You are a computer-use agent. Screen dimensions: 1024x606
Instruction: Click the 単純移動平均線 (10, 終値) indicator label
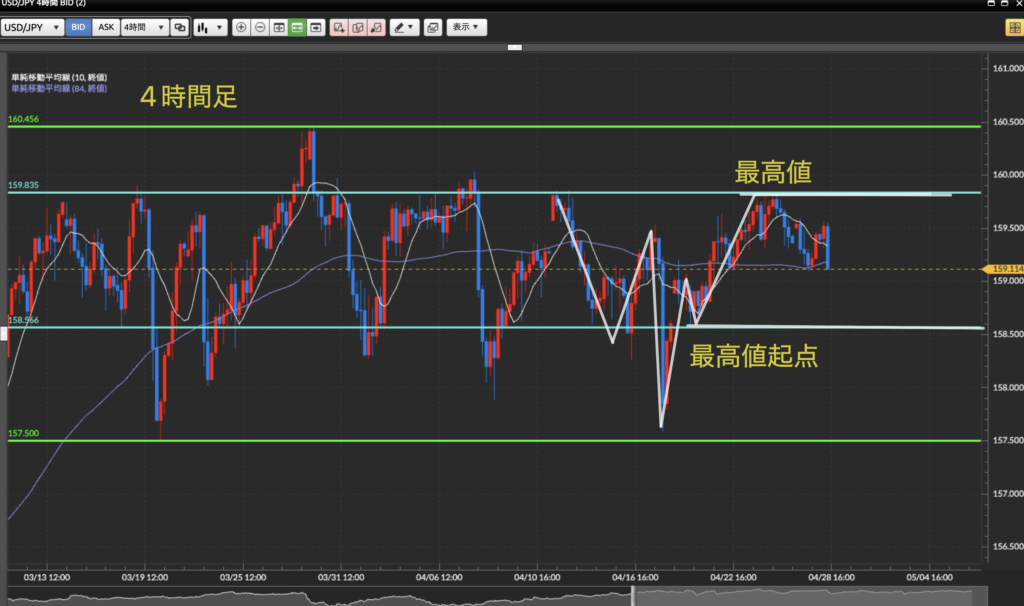click(x=59, y=77)
